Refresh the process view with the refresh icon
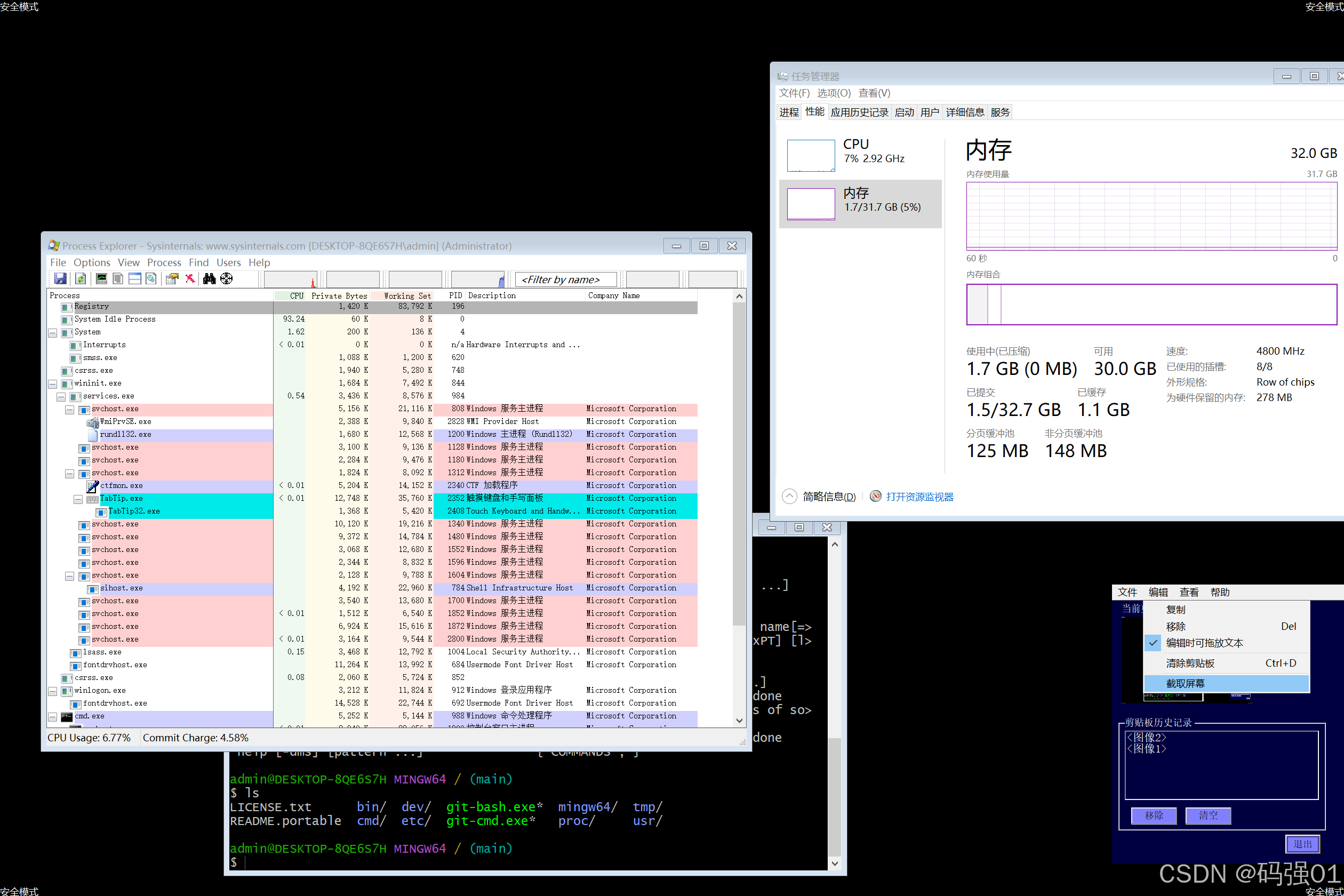This screenshot has height=896, width=1344. [x=80, y=279]
